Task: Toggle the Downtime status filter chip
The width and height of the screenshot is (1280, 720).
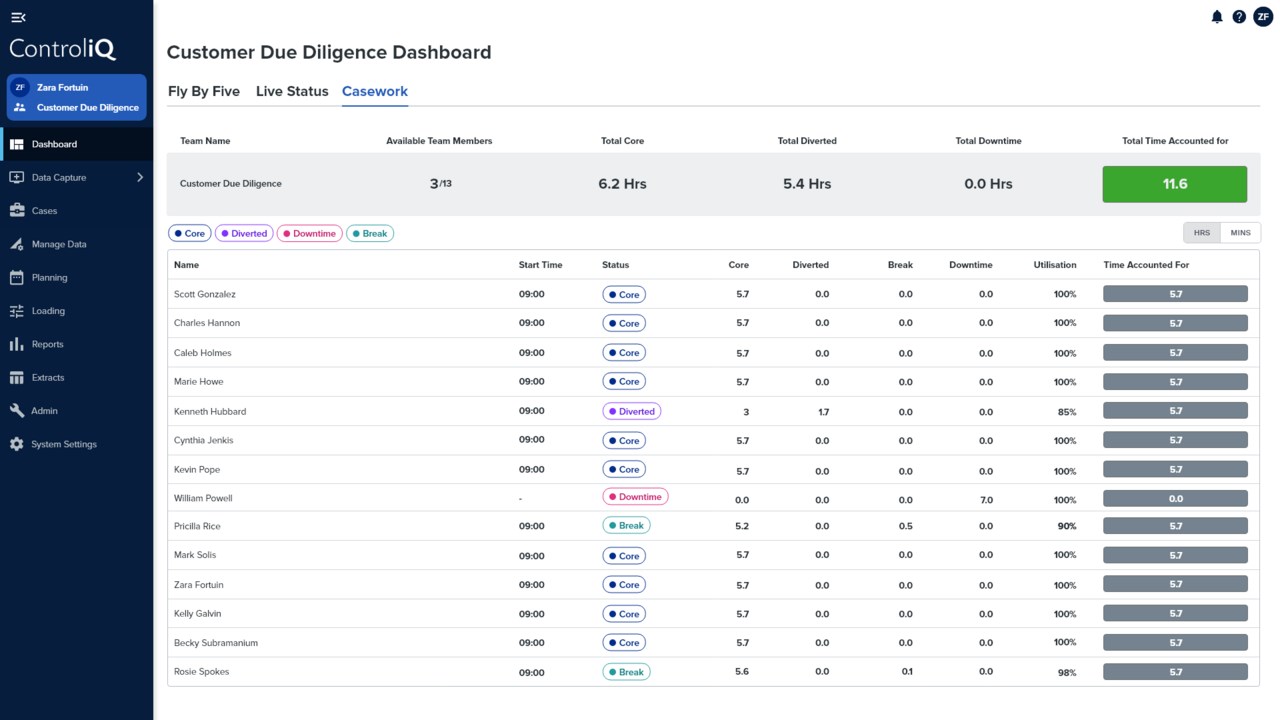Action: pyautogui.click(x=309, y=234)
